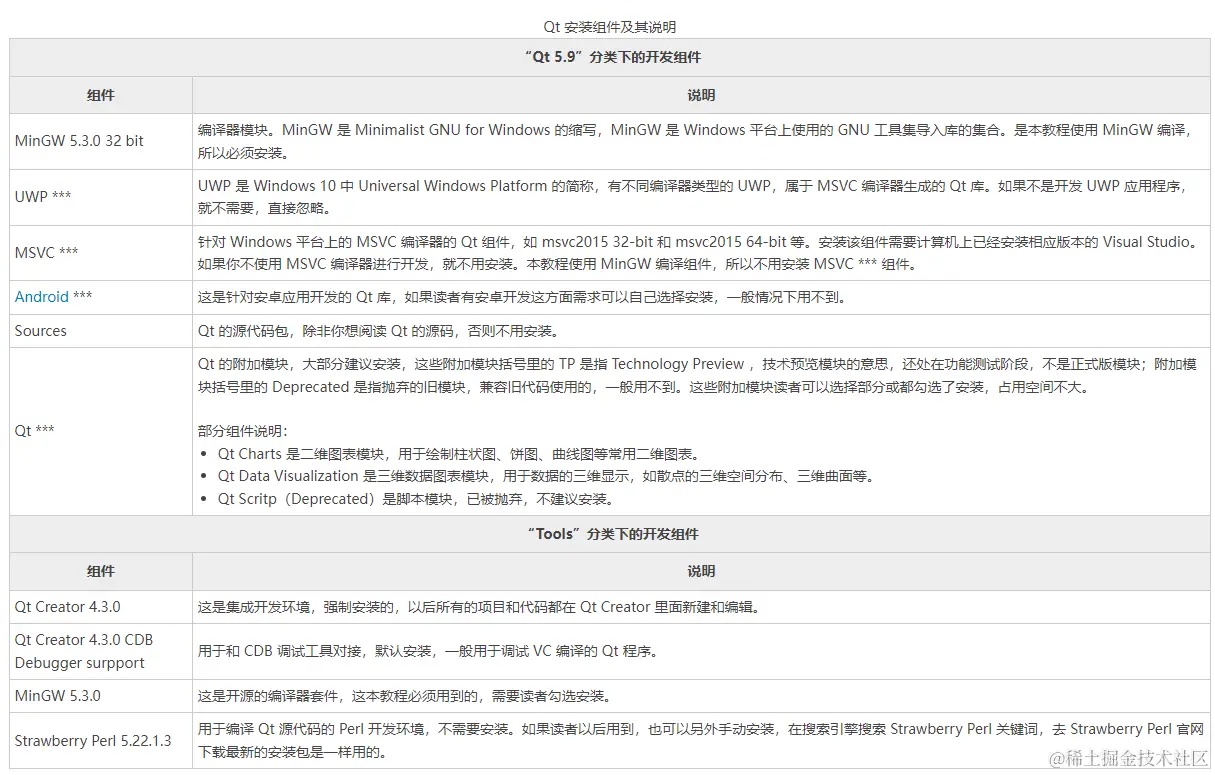Open the Android *** link
Image resolution: width=1215 pixels, height=775 pixels.
click(x=41, y=297)
